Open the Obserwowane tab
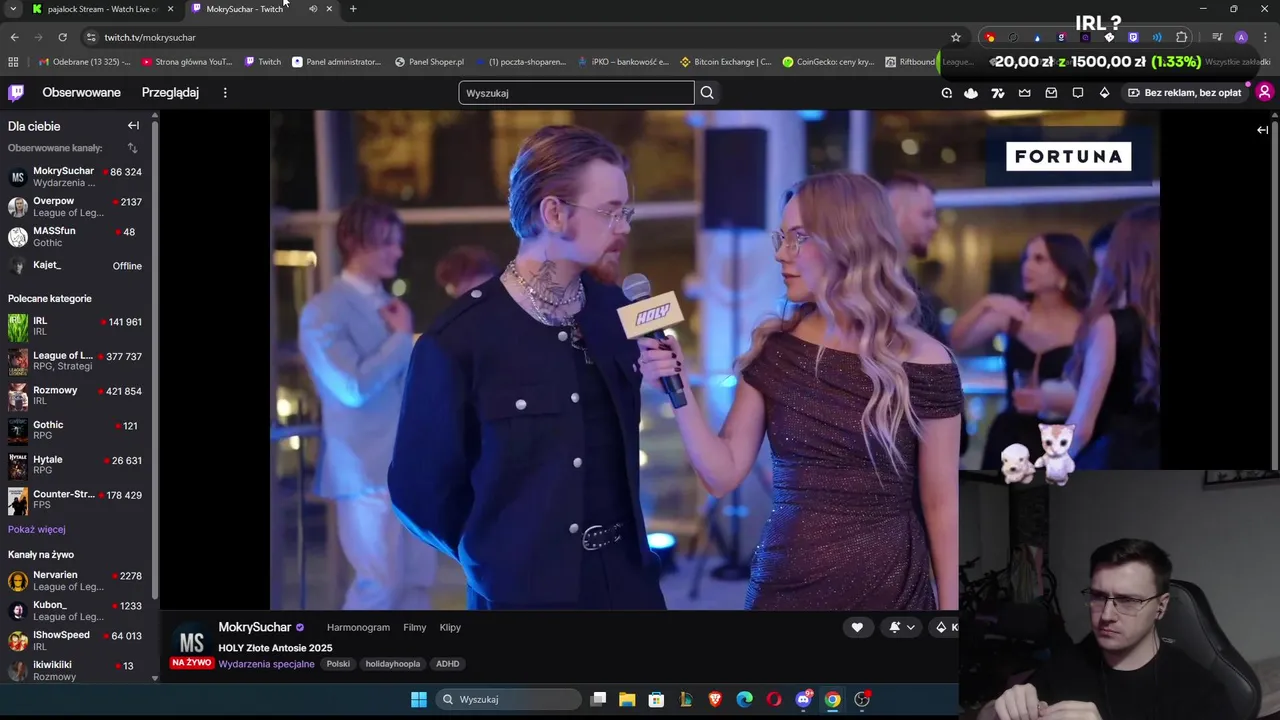The width and height of the screenshot is (1280, 720). click(x=81, y=93)
